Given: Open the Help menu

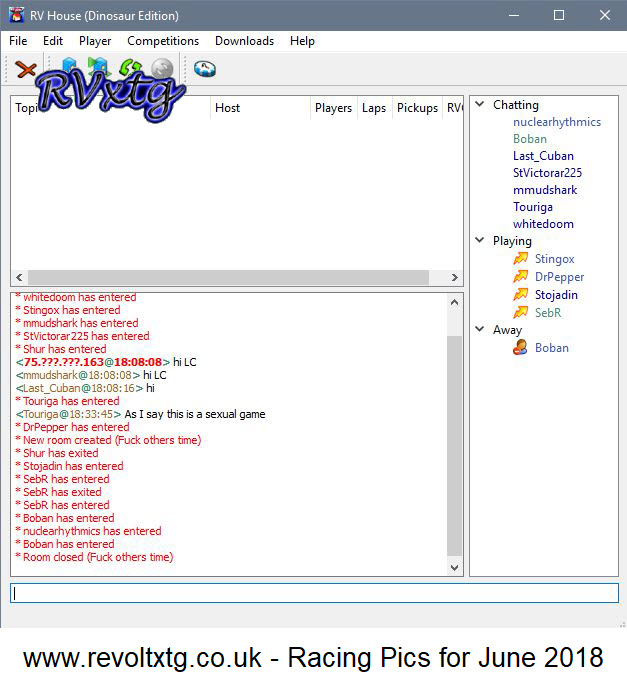Looking at the screenshot, I should [x=302, y=41].
